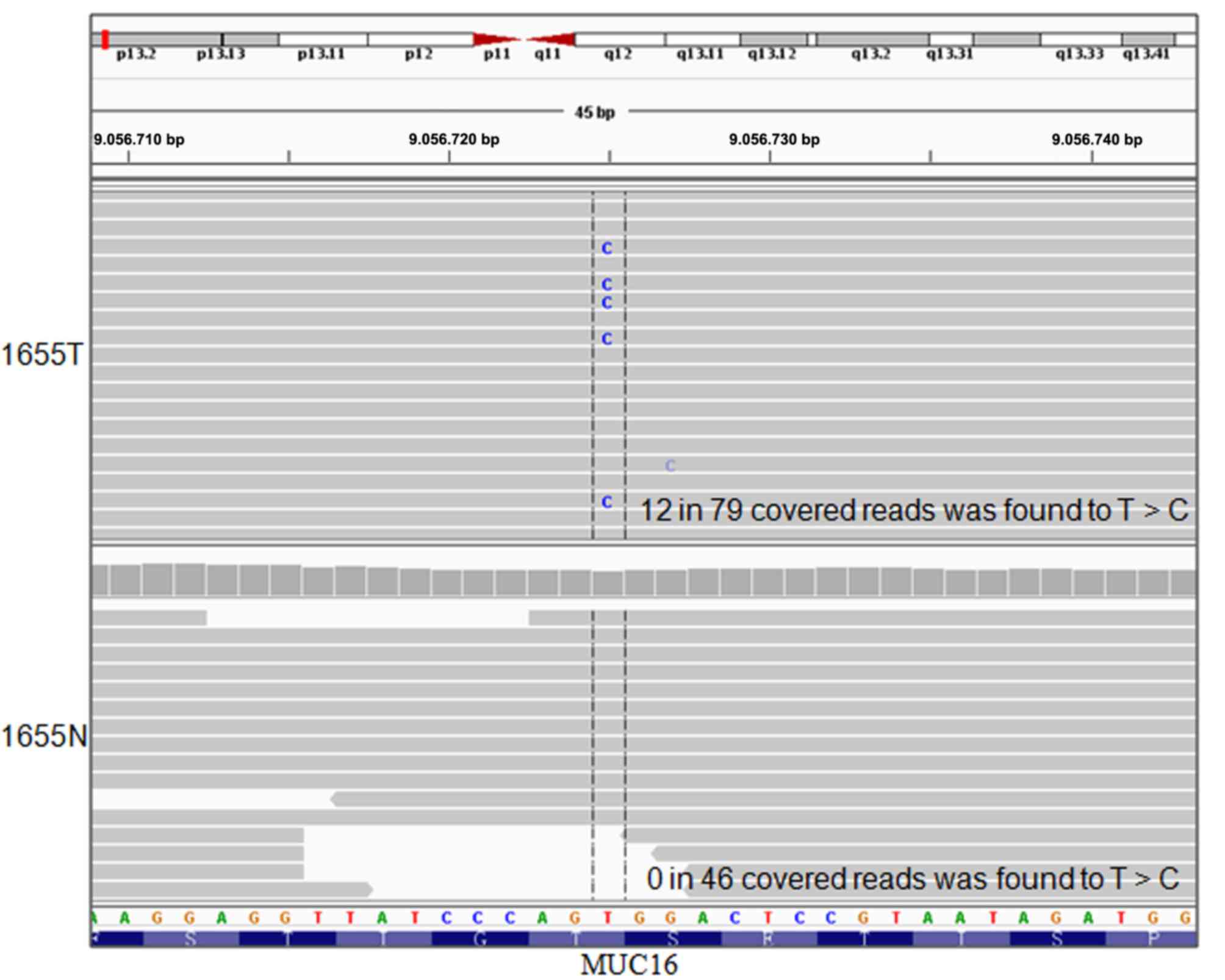The image size is (1225, 980).
Task: Click the topmost blue C mismatch base
Action: click(606, 248)
